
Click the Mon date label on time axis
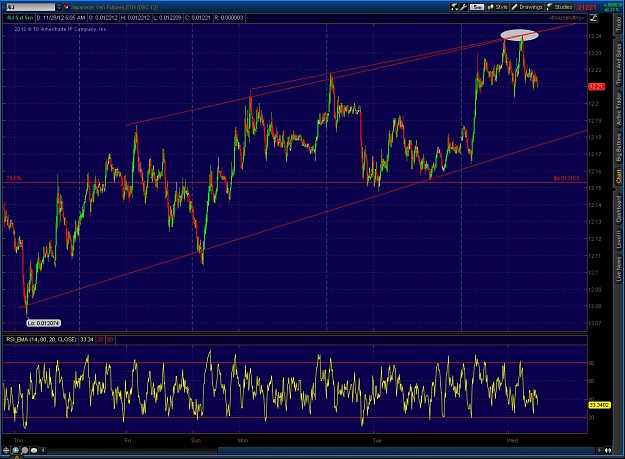click(242, 440)
